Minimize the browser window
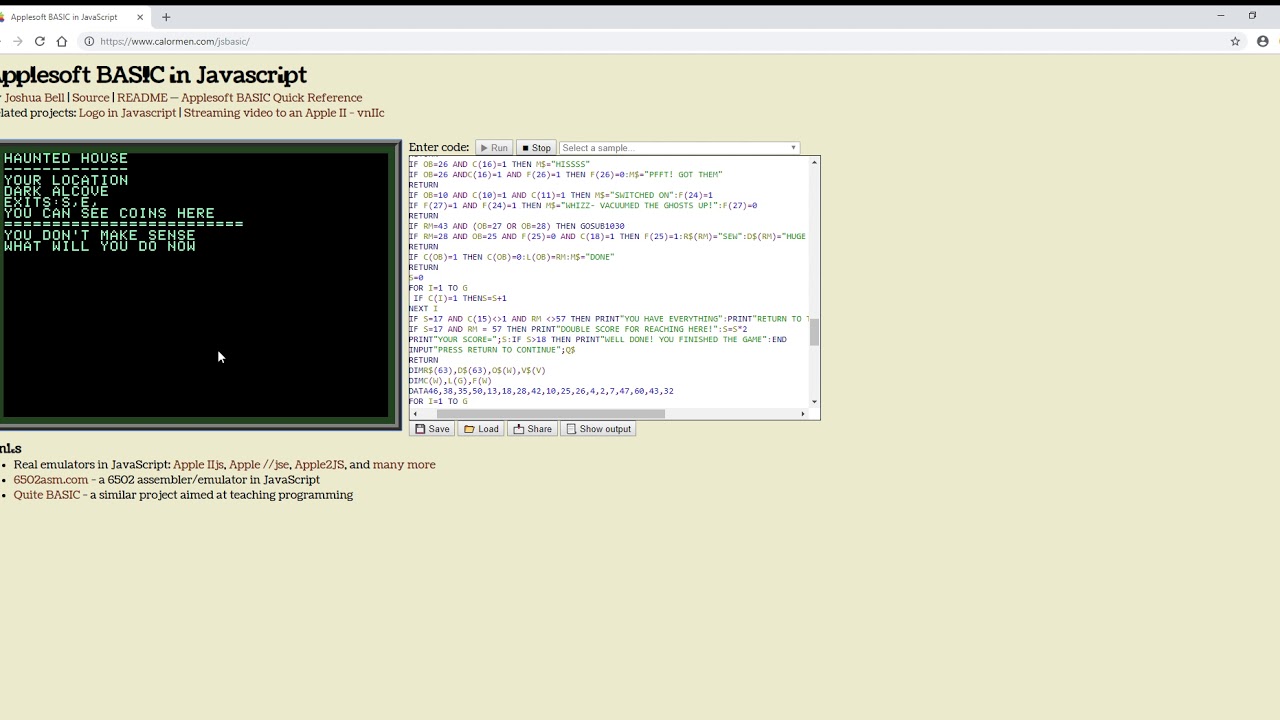The image size is (1280, 720). [x=1221, y=16]
